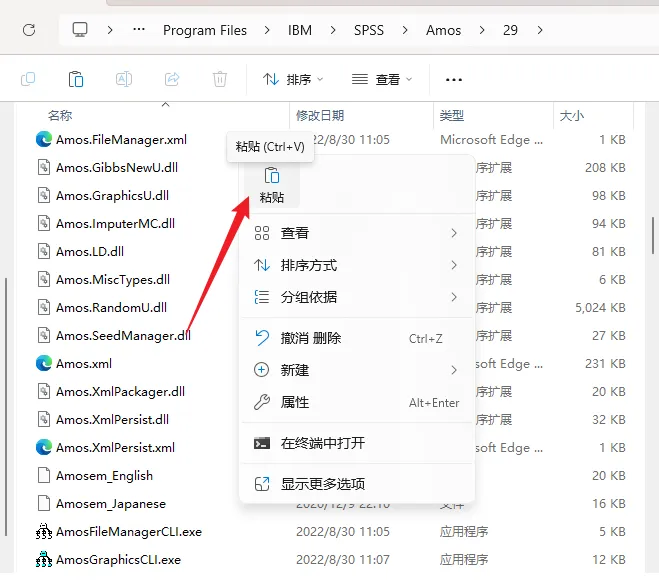The width and height of the screenshot is (659, 588).
Task: Click the Edge icon of Amos.XmlPersist.xml
Action: 44,448
